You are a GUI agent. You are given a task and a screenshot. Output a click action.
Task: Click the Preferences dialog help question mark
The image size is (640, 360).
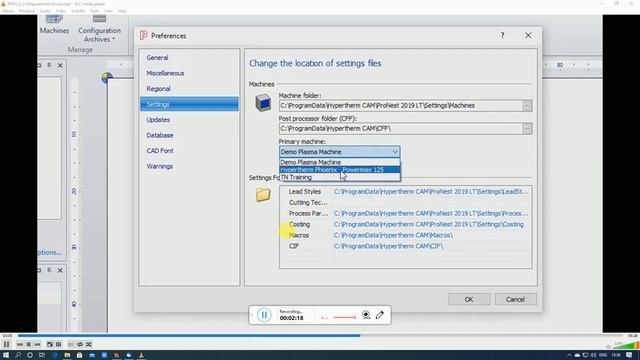coord(502,36)
